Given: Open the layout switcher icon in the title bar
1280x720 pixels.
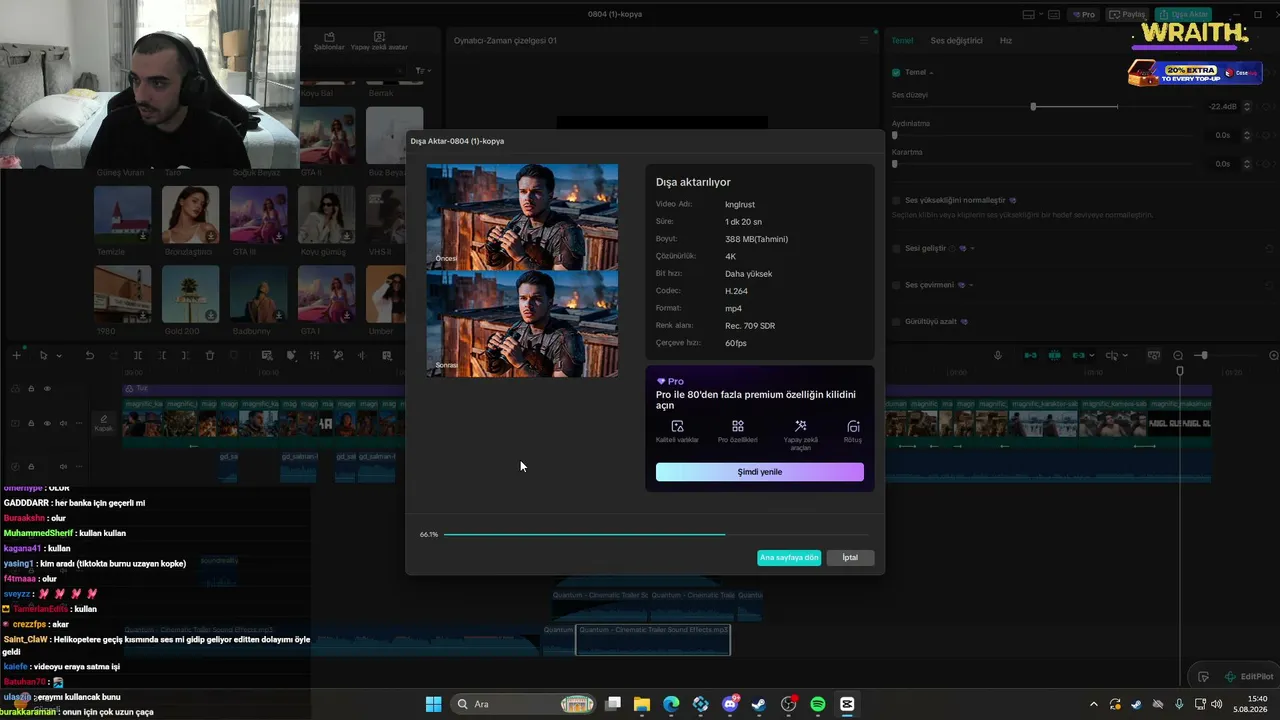Looking at the screenshot, I should pos(1029,15).
